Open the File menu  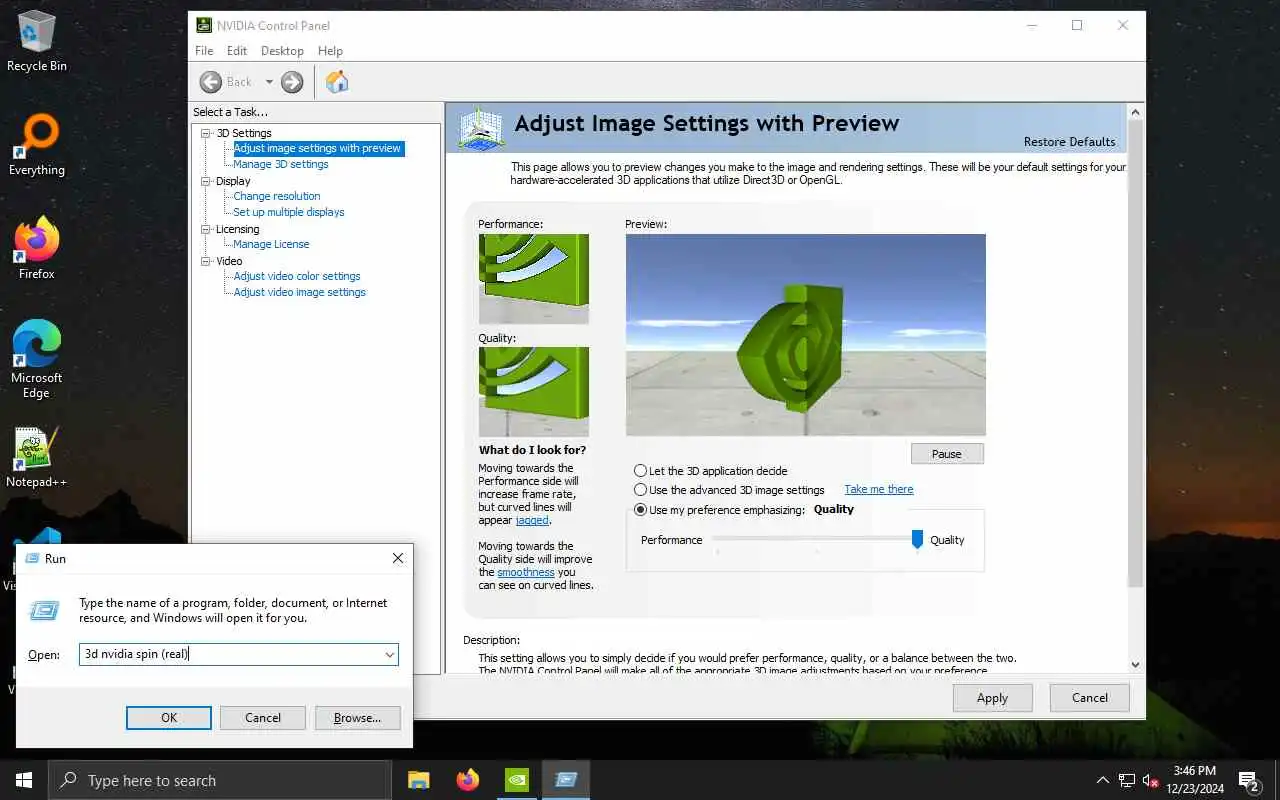tap(204, 51)
